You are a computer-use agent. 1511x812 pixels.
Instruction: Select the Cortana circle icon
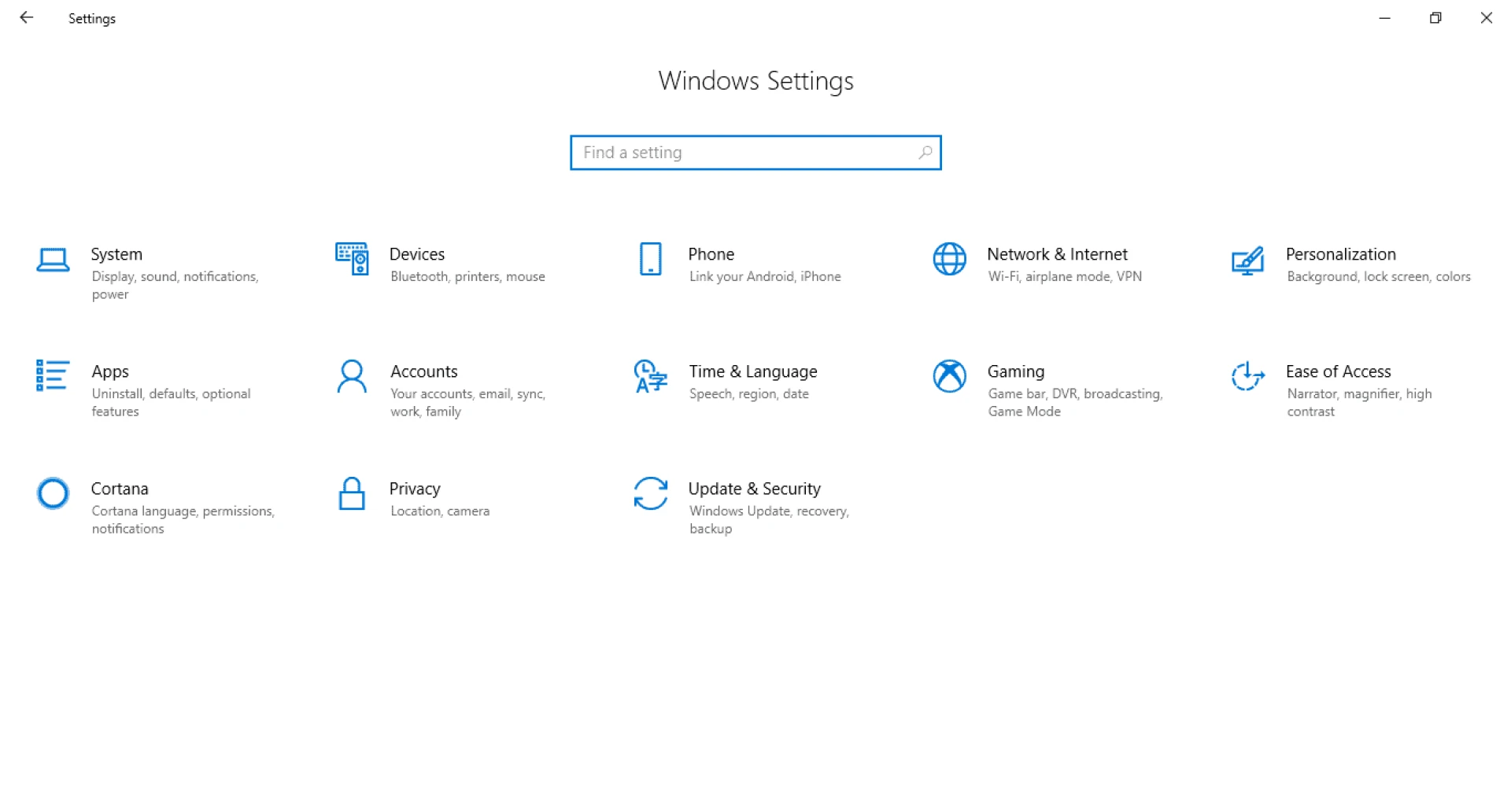pos(53,493)
